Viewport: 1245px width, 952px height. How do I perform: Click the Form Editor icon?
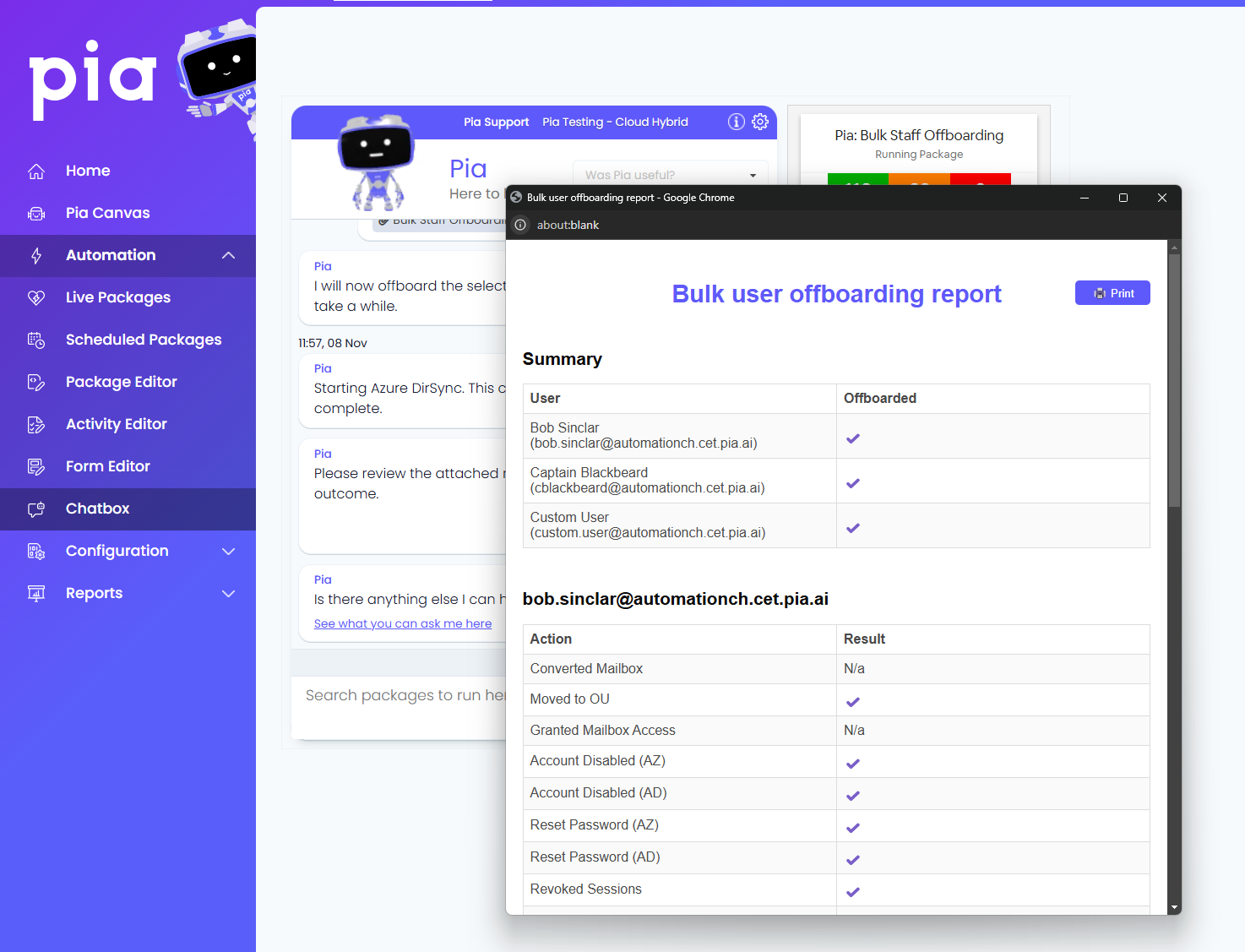click(36, 467)
